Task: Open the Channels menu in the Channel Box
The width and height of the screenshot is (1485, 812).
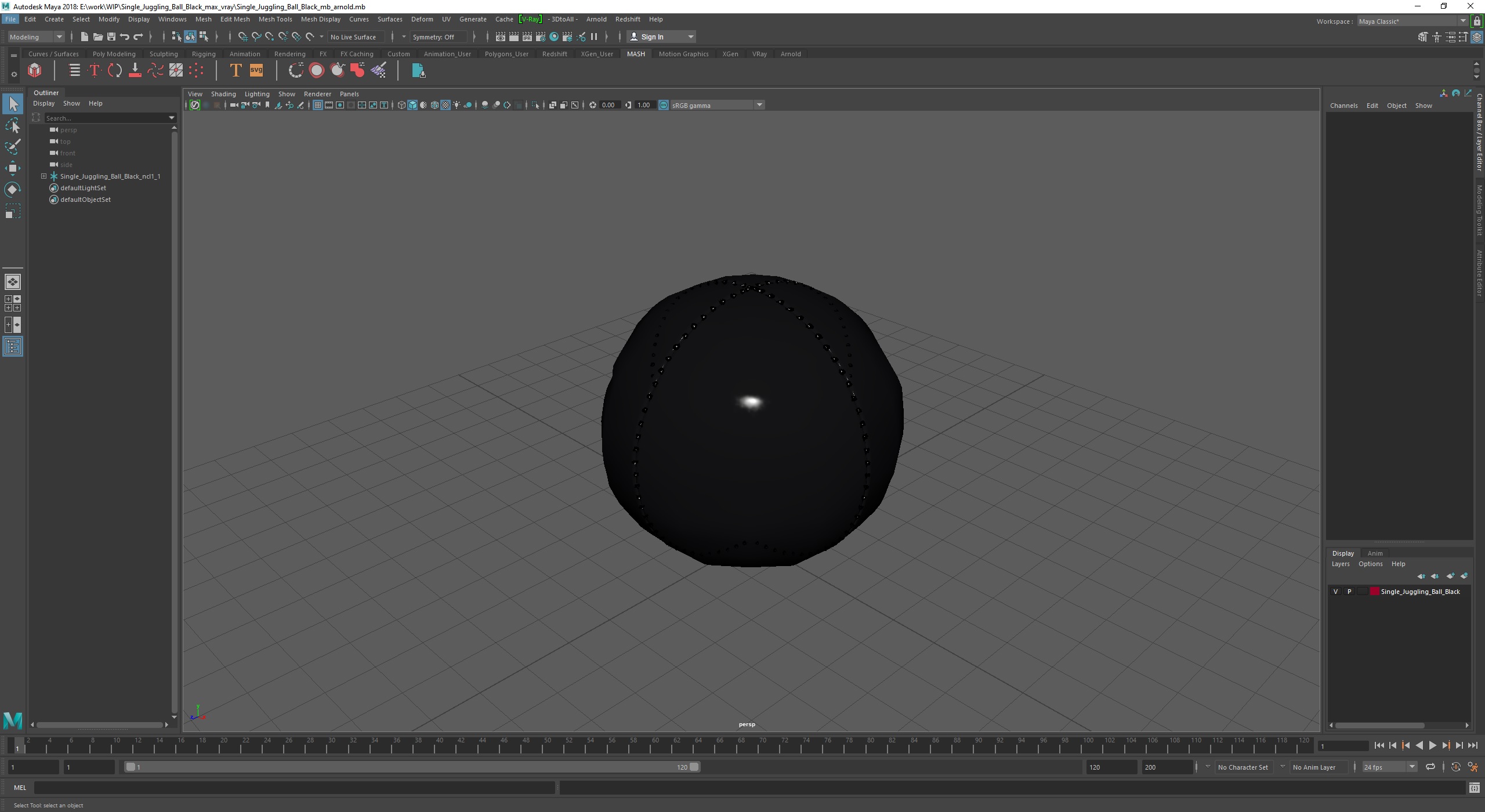Action: pos(1343,106)
